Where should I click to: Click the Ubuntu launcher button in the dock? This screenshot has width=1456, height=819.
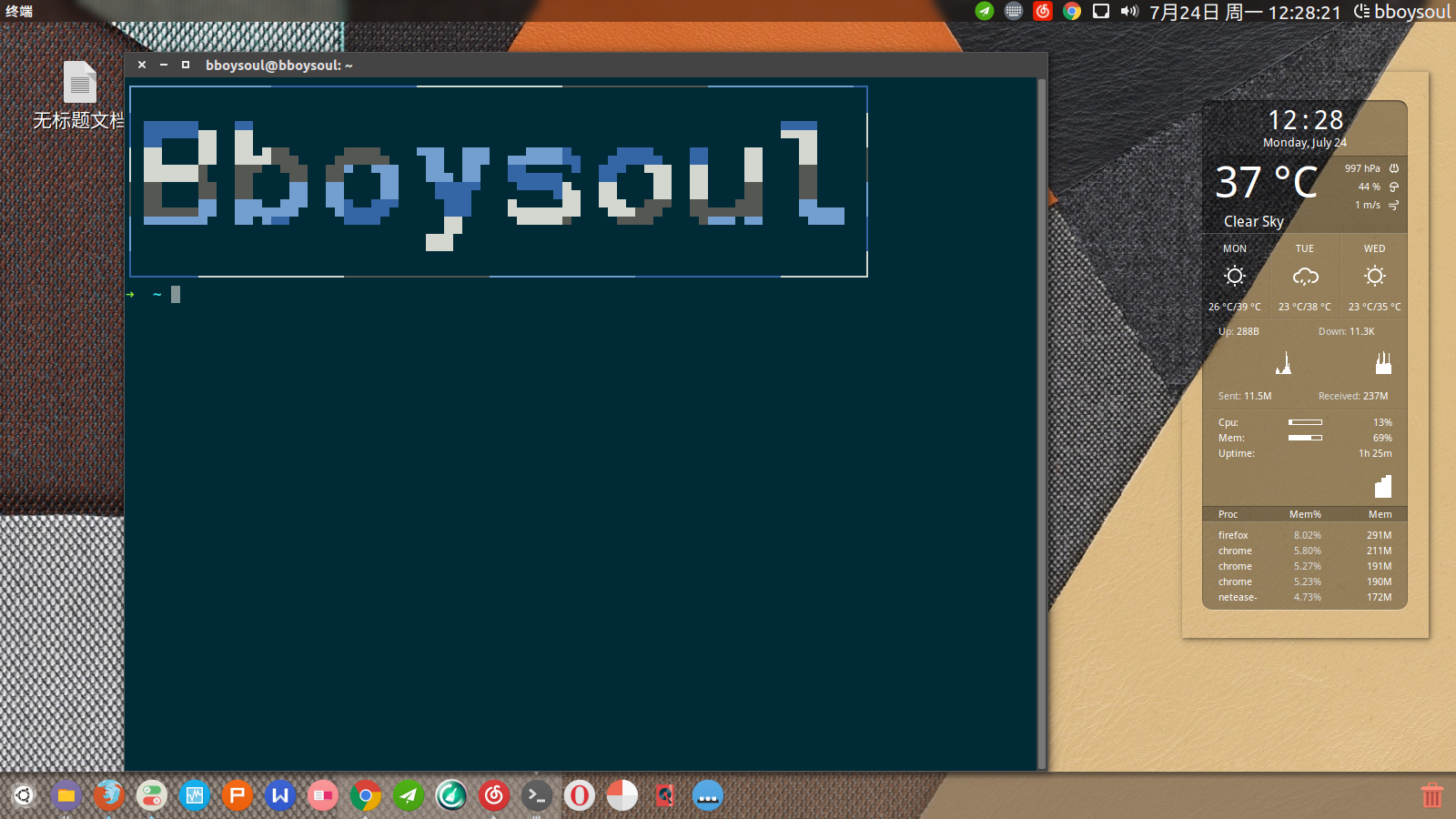(24, 796)
